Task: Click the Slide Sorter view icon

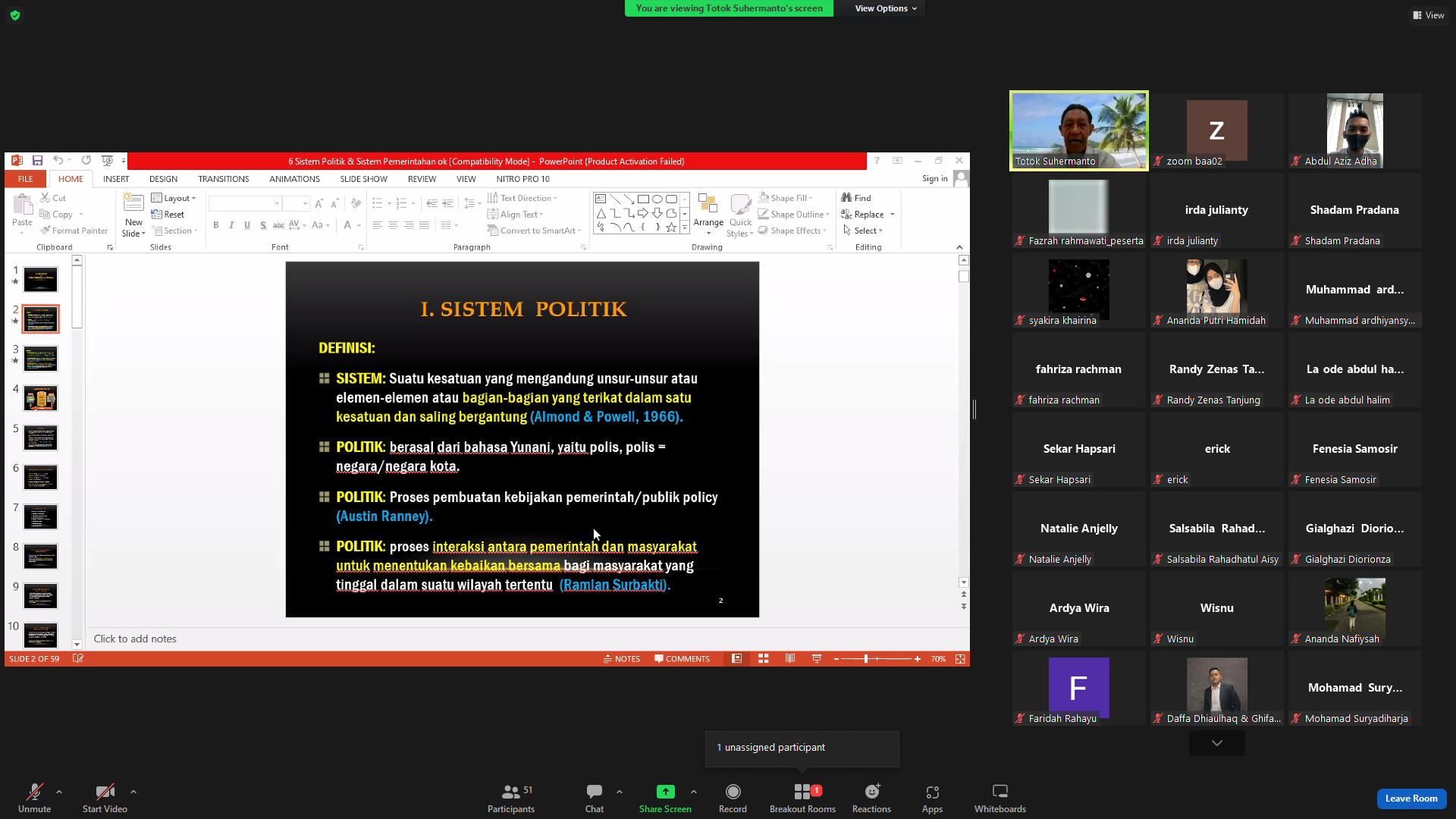Action: point(764,659)
